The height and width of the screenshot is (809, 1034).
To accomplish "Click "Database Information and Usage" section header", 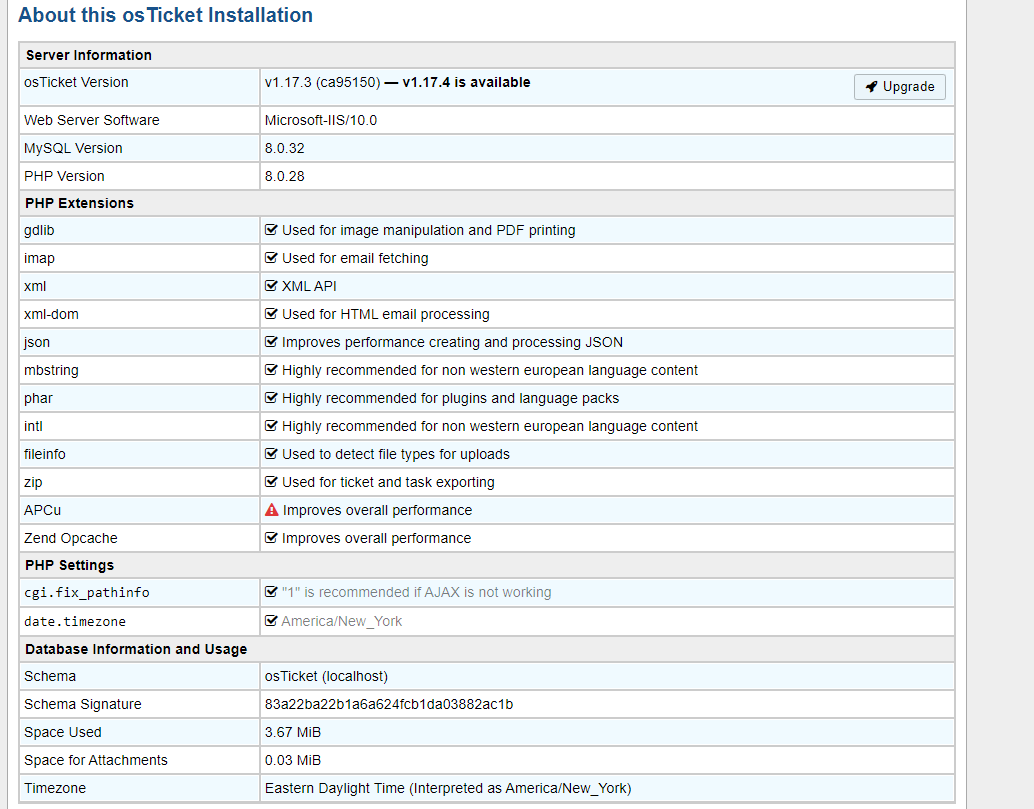I will [136, 649].
